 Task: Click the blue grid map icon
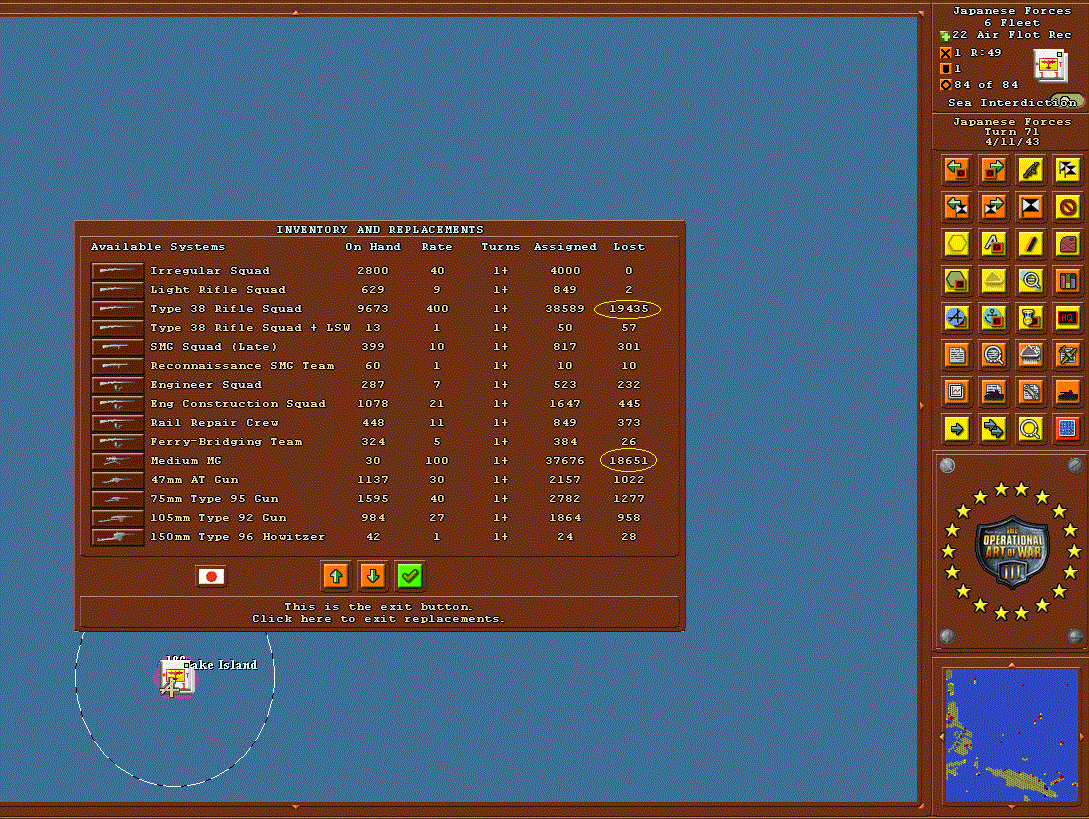tap(1067, 429)
